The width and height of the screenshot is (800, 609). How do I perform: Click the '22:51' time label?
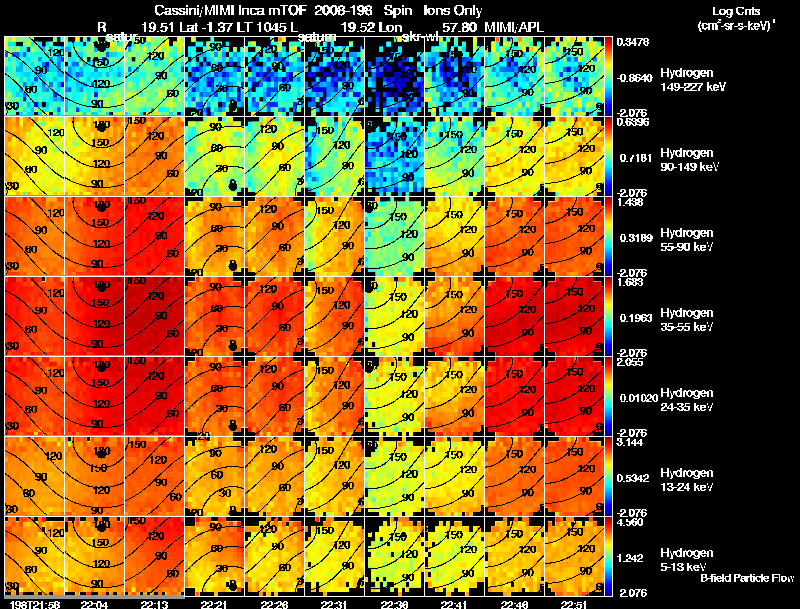tap(574, 604)
